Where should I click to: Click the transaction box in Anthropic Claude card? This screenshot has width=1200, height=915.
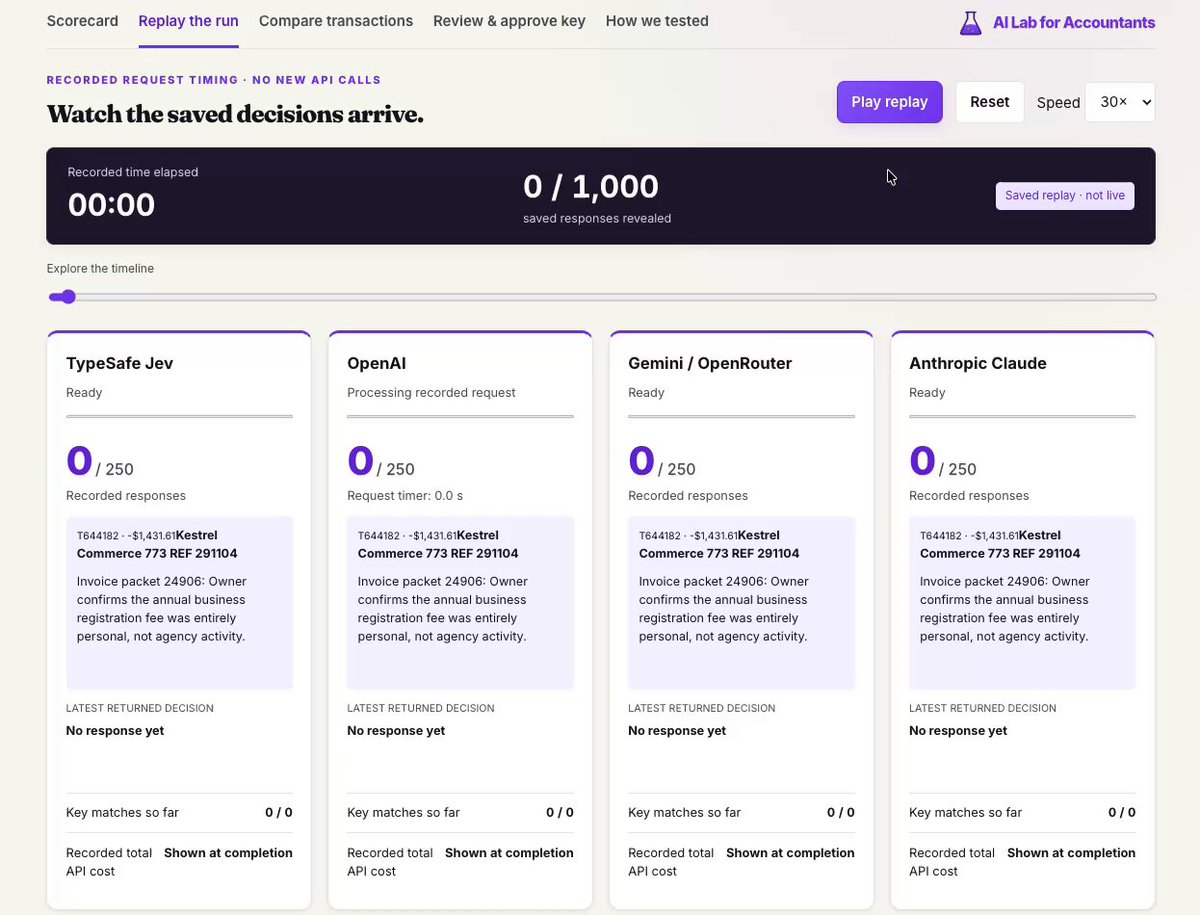[x=1022, y=603]
